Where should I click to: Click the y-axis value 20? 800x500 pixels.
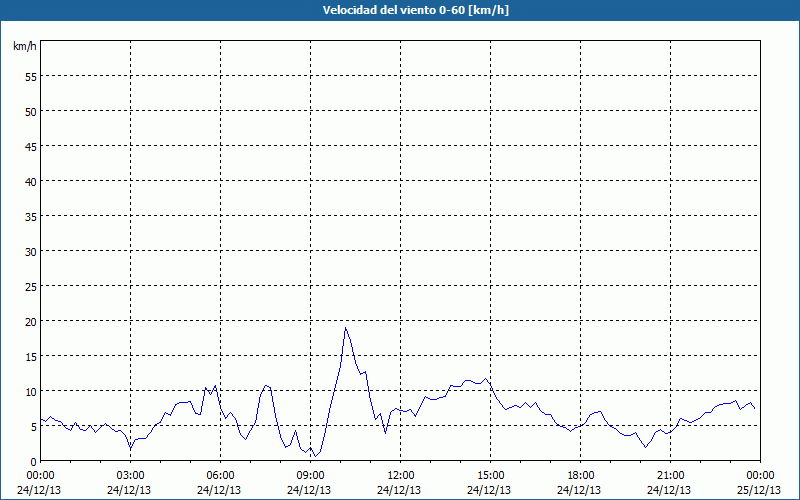click(31, 321)
